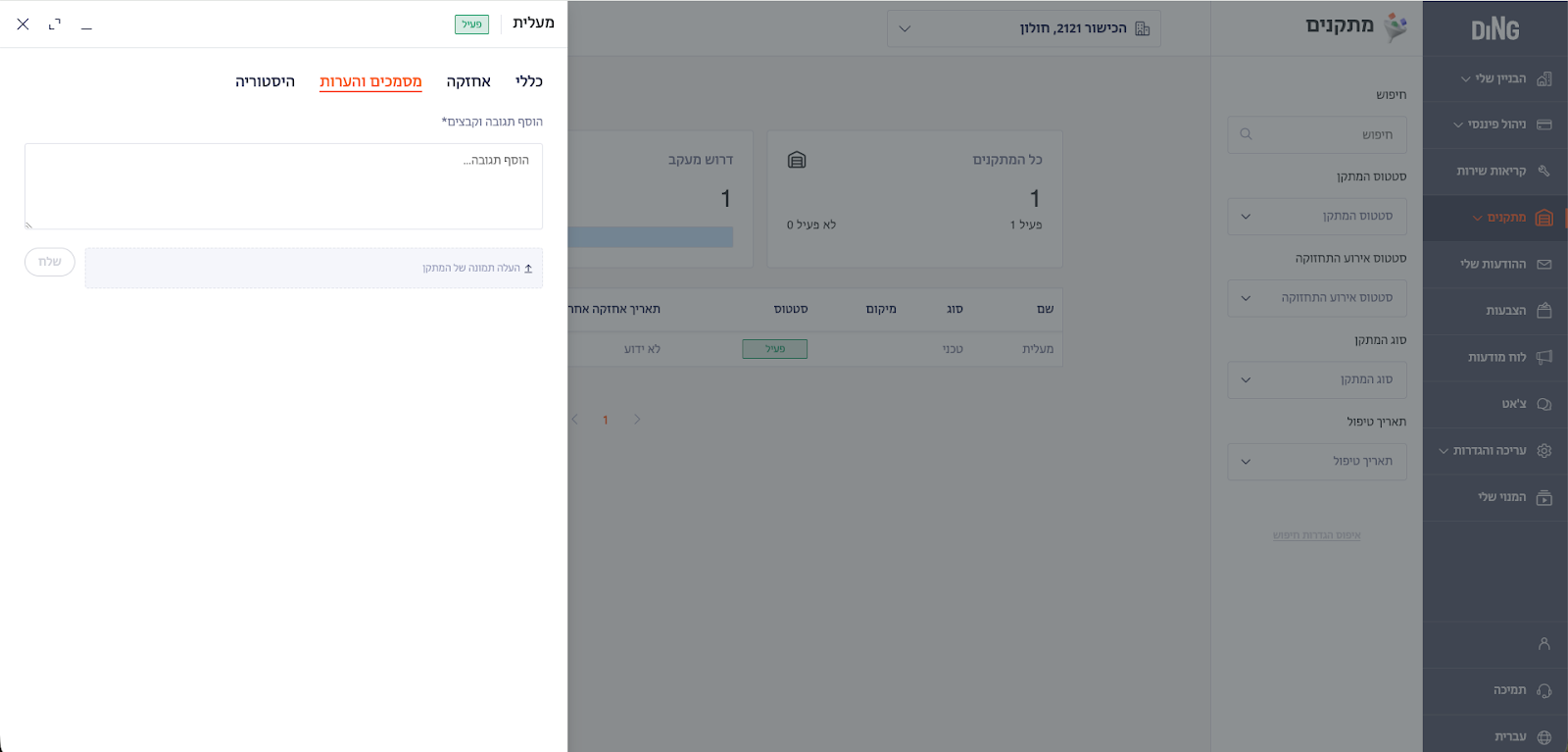Switch to the היסטוריה tab

pos(265,81)
